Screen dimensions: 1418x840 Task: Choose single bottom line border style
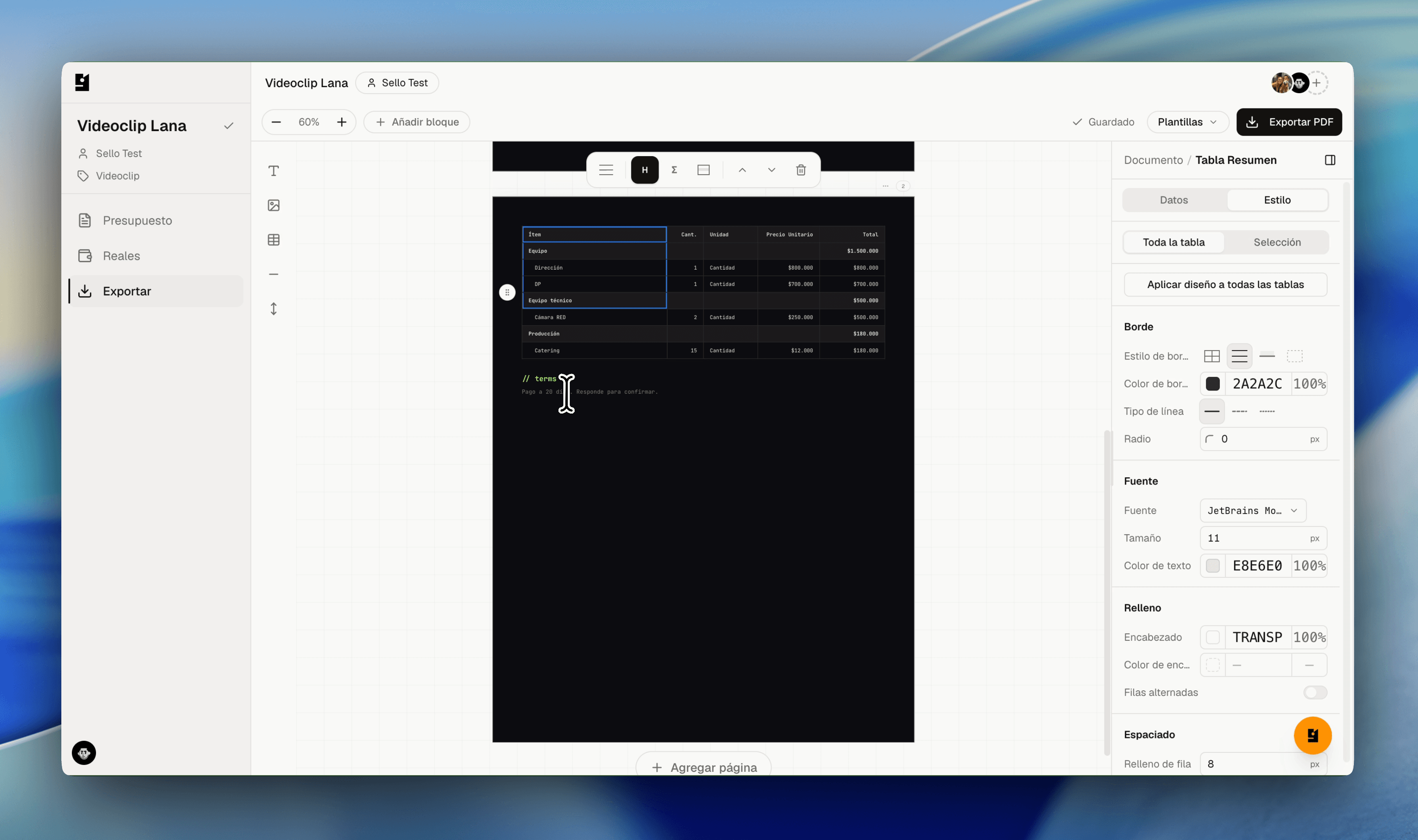click(x=1267, y=356)
